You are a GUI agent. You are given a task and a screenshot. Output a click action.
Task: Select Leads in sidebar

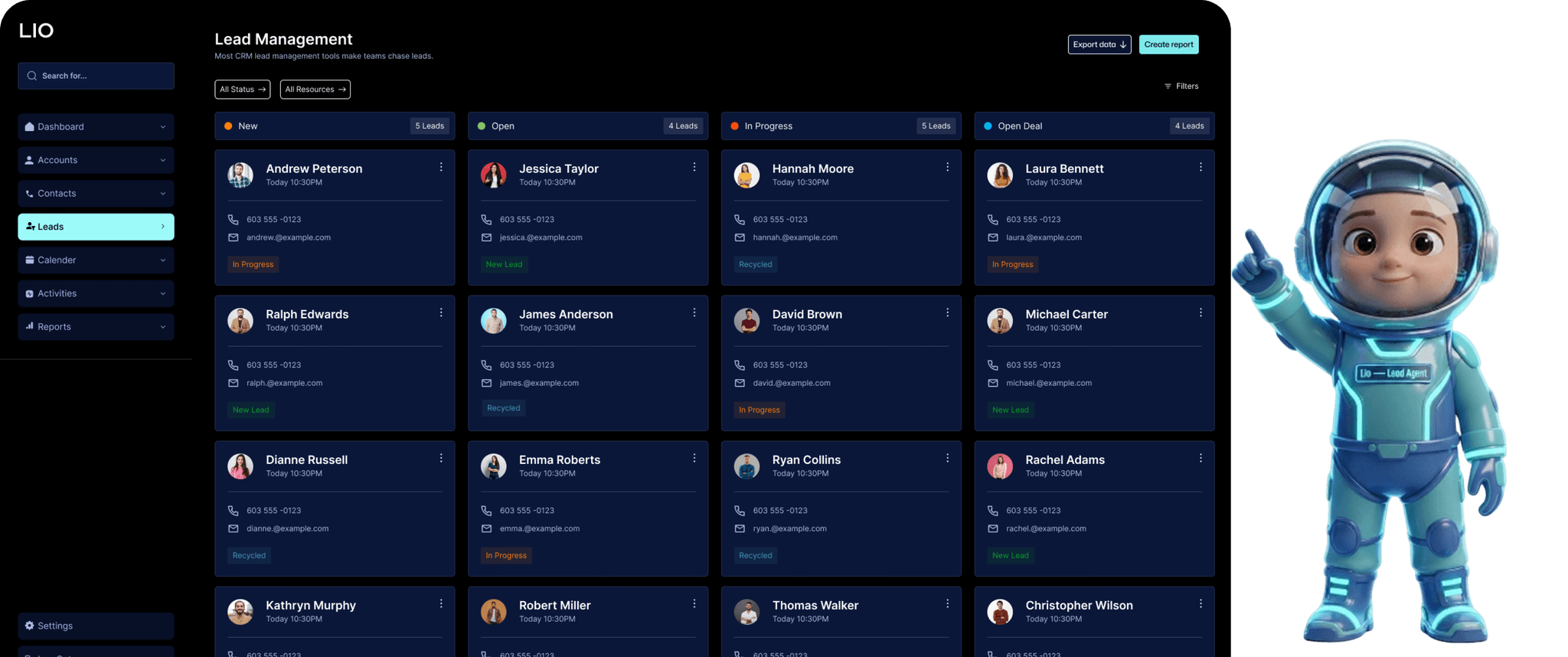click(x=96, y=227)
